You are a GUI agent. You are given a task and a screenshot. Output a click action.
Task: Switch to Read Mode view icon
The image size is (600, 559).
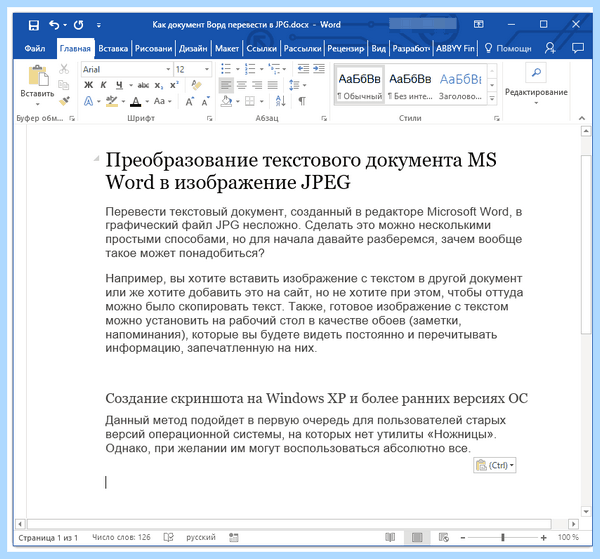pos(390,538)
